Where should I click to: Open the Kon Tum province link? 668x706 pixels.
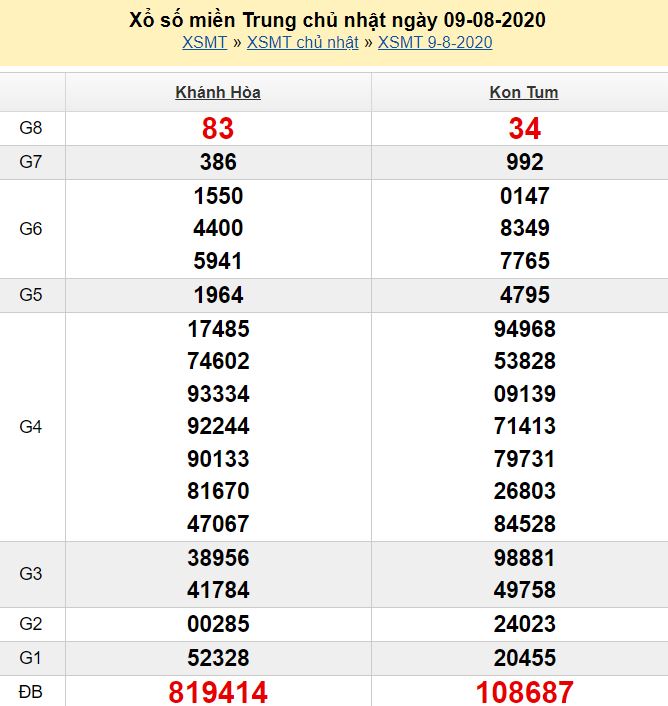(x=524, y=93)
